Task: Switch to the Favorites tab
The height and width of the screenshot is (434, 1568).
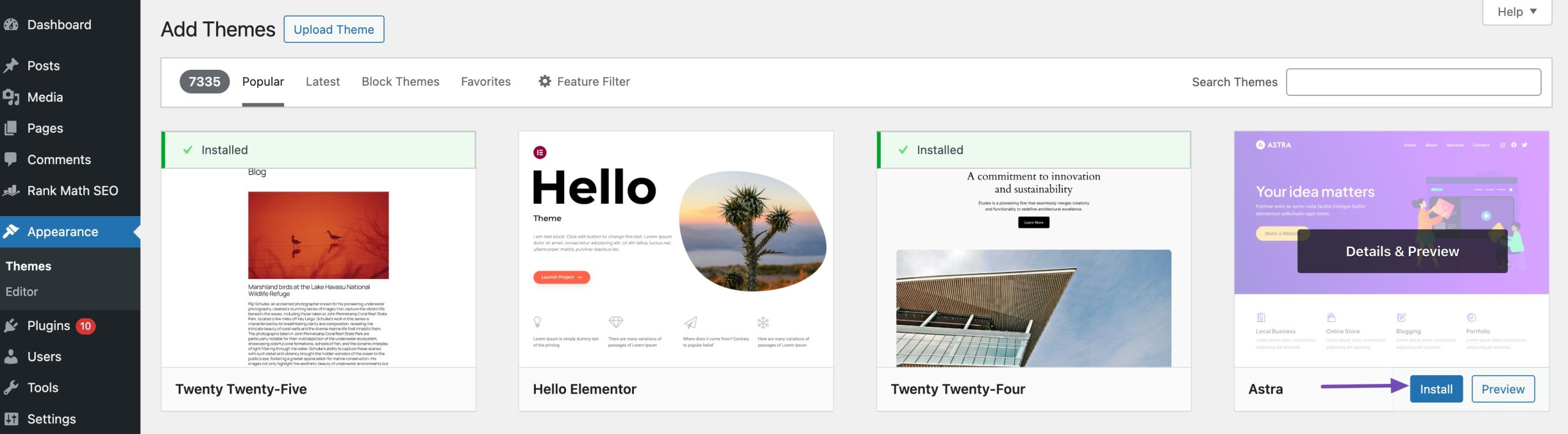Action: (486, 82)
